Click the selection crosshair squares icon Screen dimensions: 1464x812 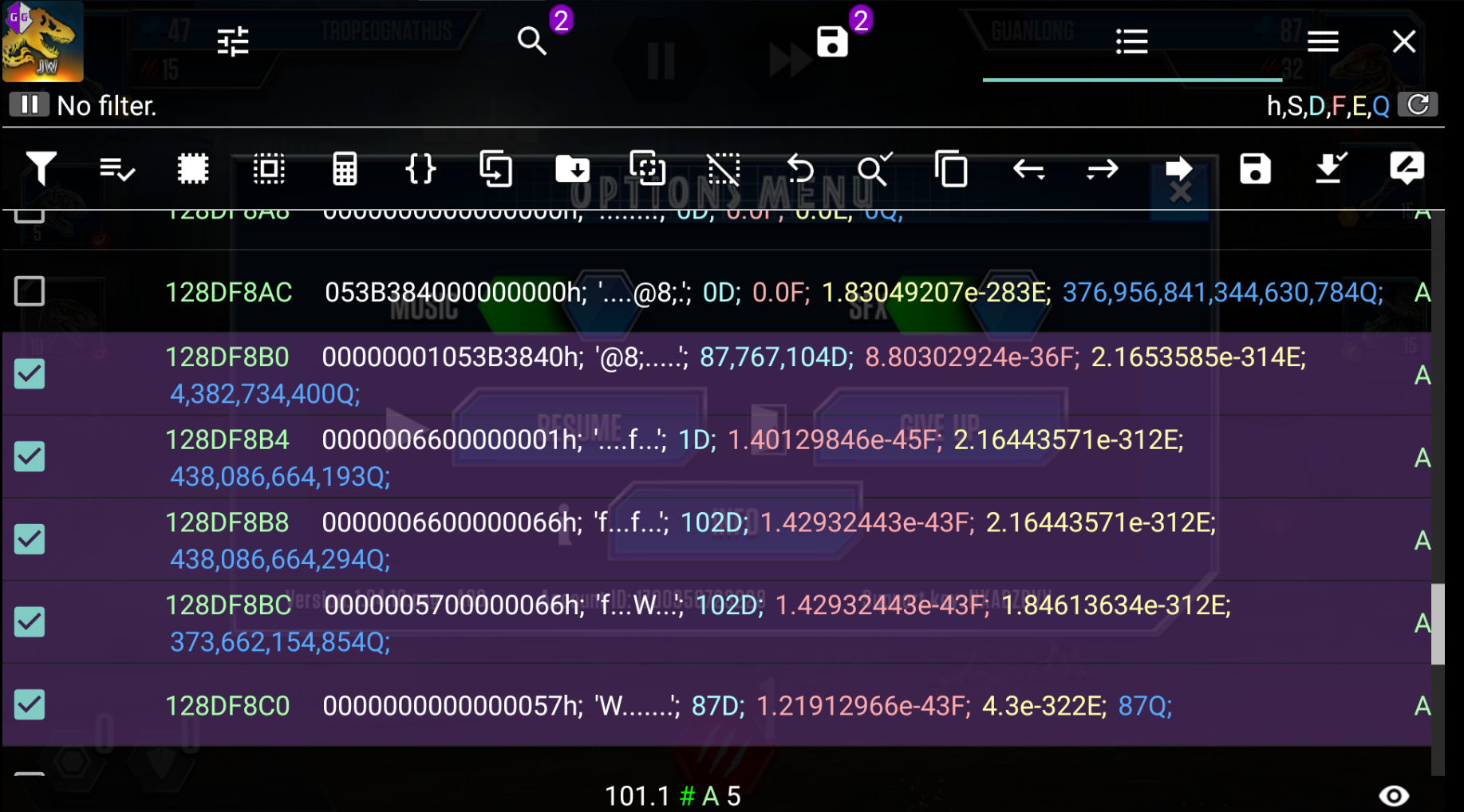tap(648, 169)
